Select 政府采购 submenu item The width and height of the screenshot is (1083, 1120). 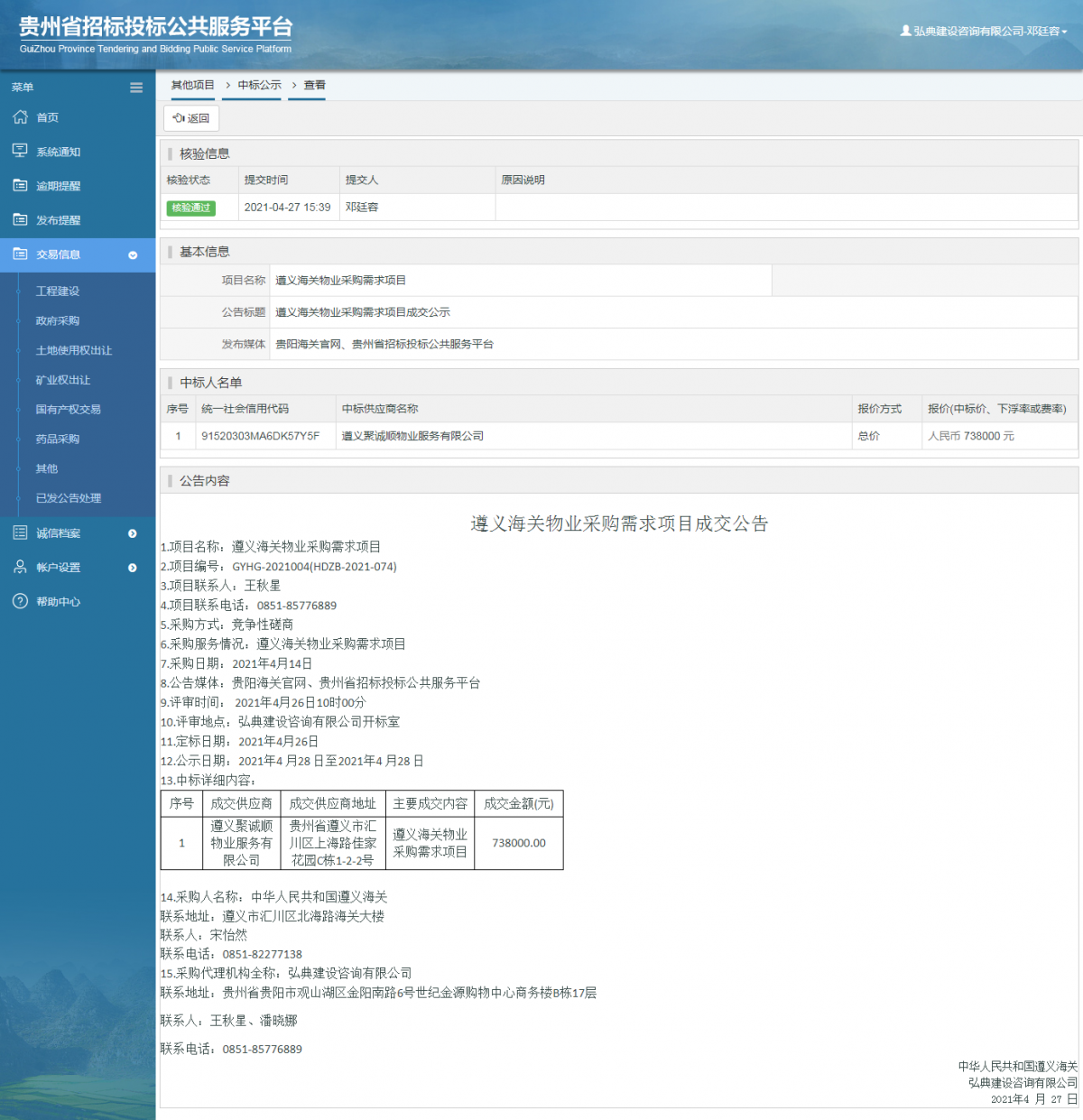coord(58,321)
